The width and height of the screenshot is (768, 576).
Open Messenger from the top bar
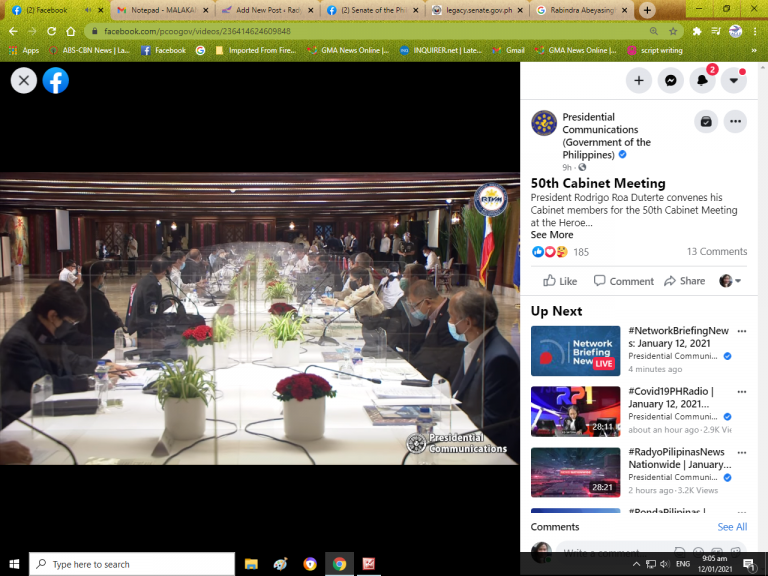tap(671, 81)
